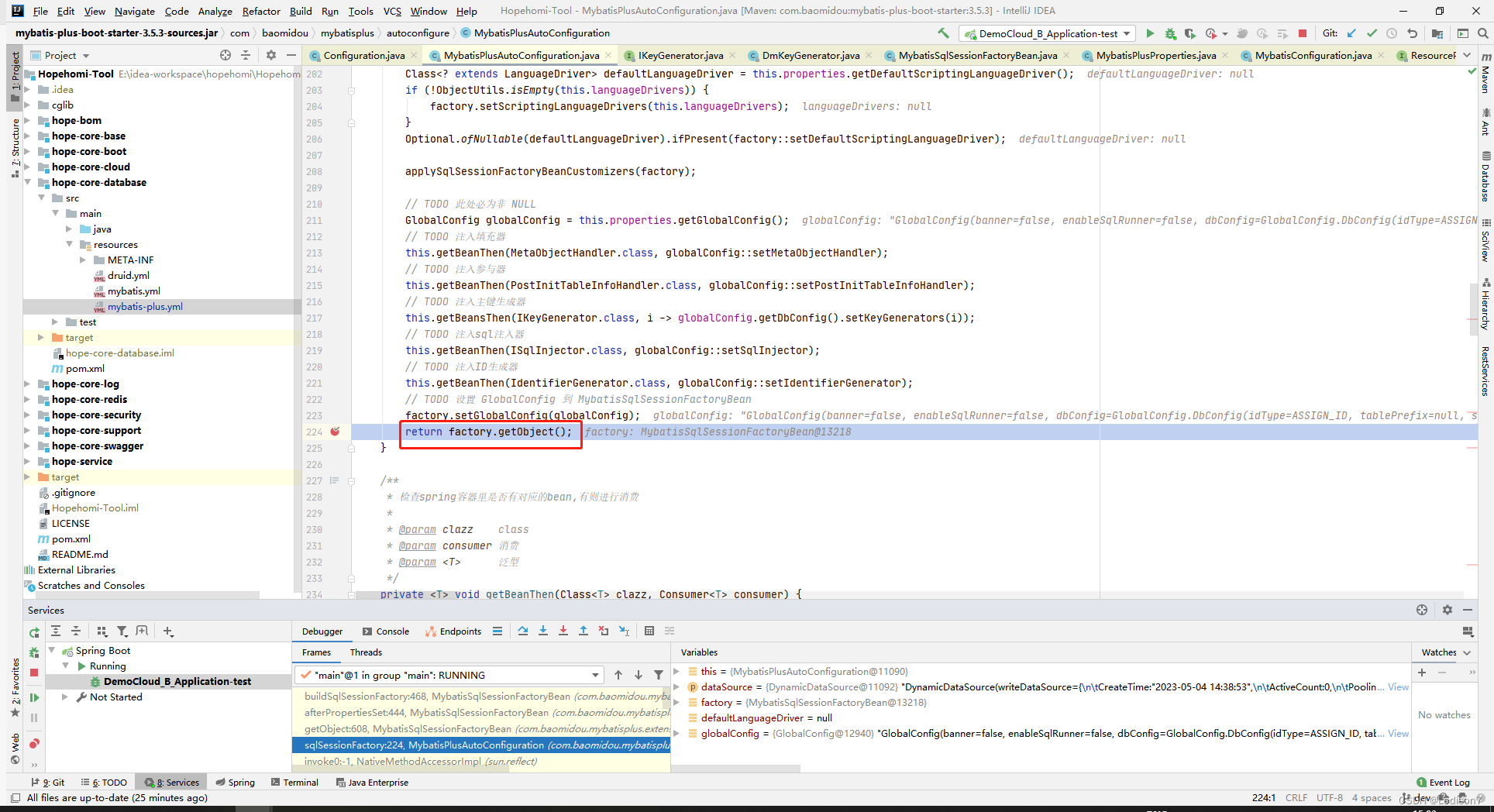This screenshot has height=812, width=1494.
Task: Open the DemoCloud_B_Application-test run configuration dropdown
Action: tap(1047, 33)
